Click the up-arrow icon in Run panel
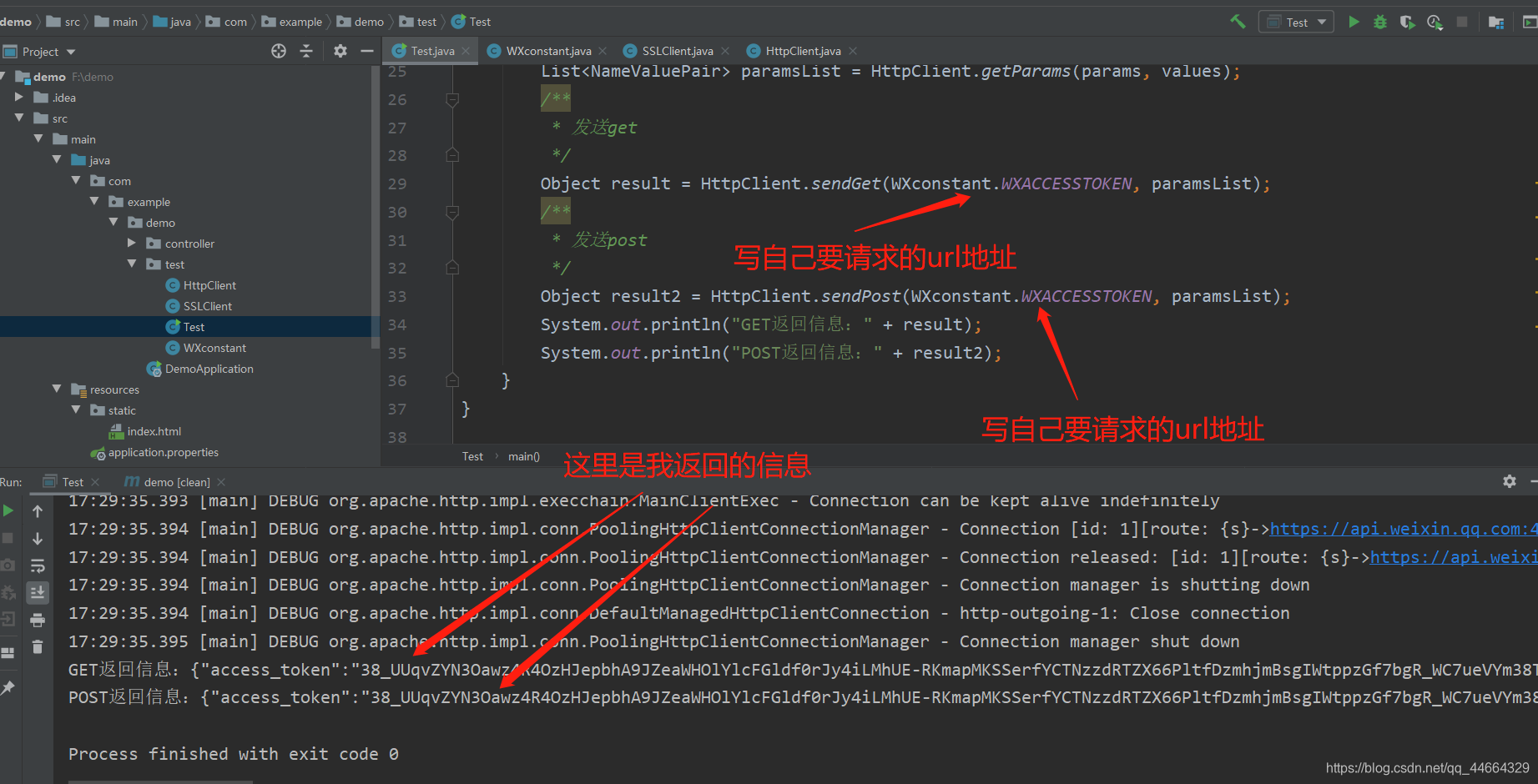 pyautogui.click(x=38, y=511)
